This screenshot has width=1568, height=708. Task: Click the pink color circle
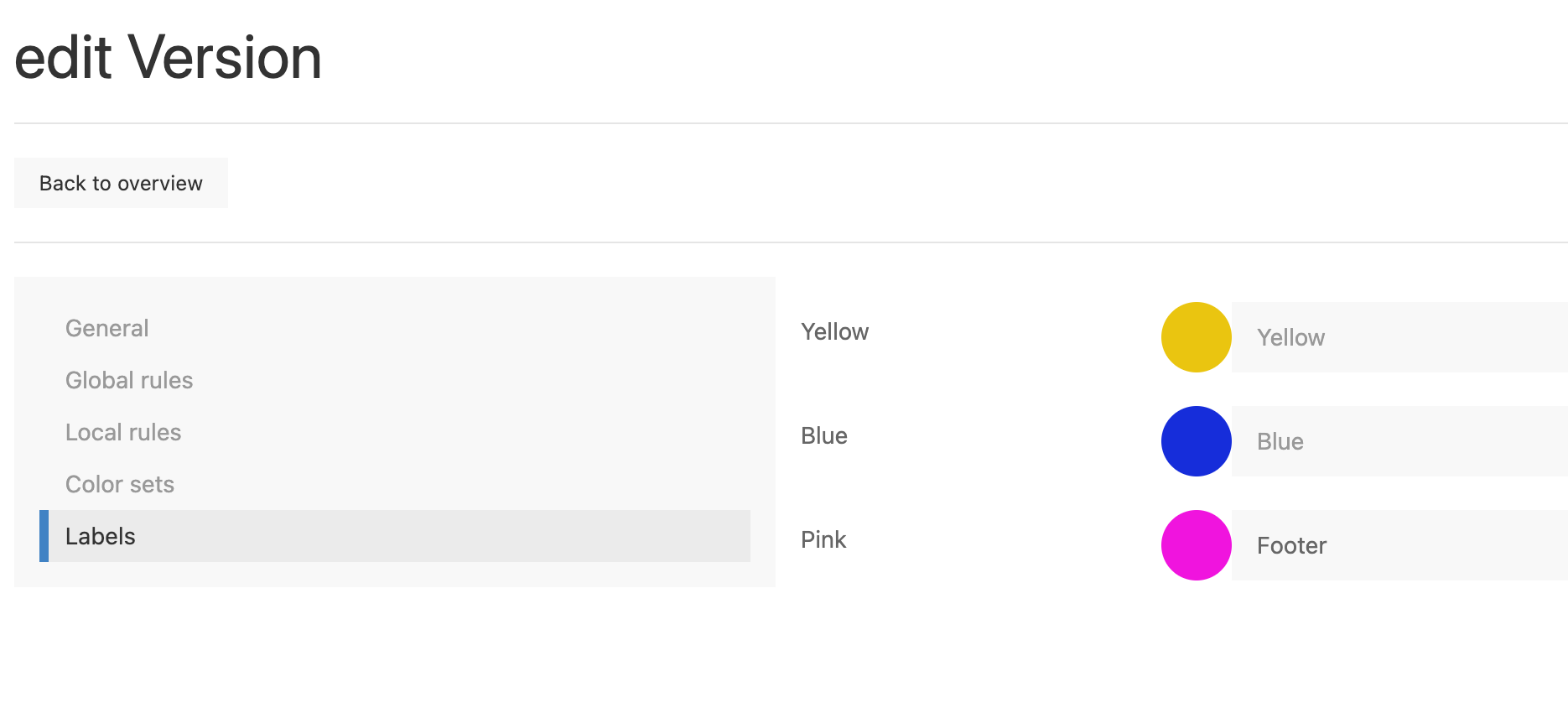tap(1196, 545)
